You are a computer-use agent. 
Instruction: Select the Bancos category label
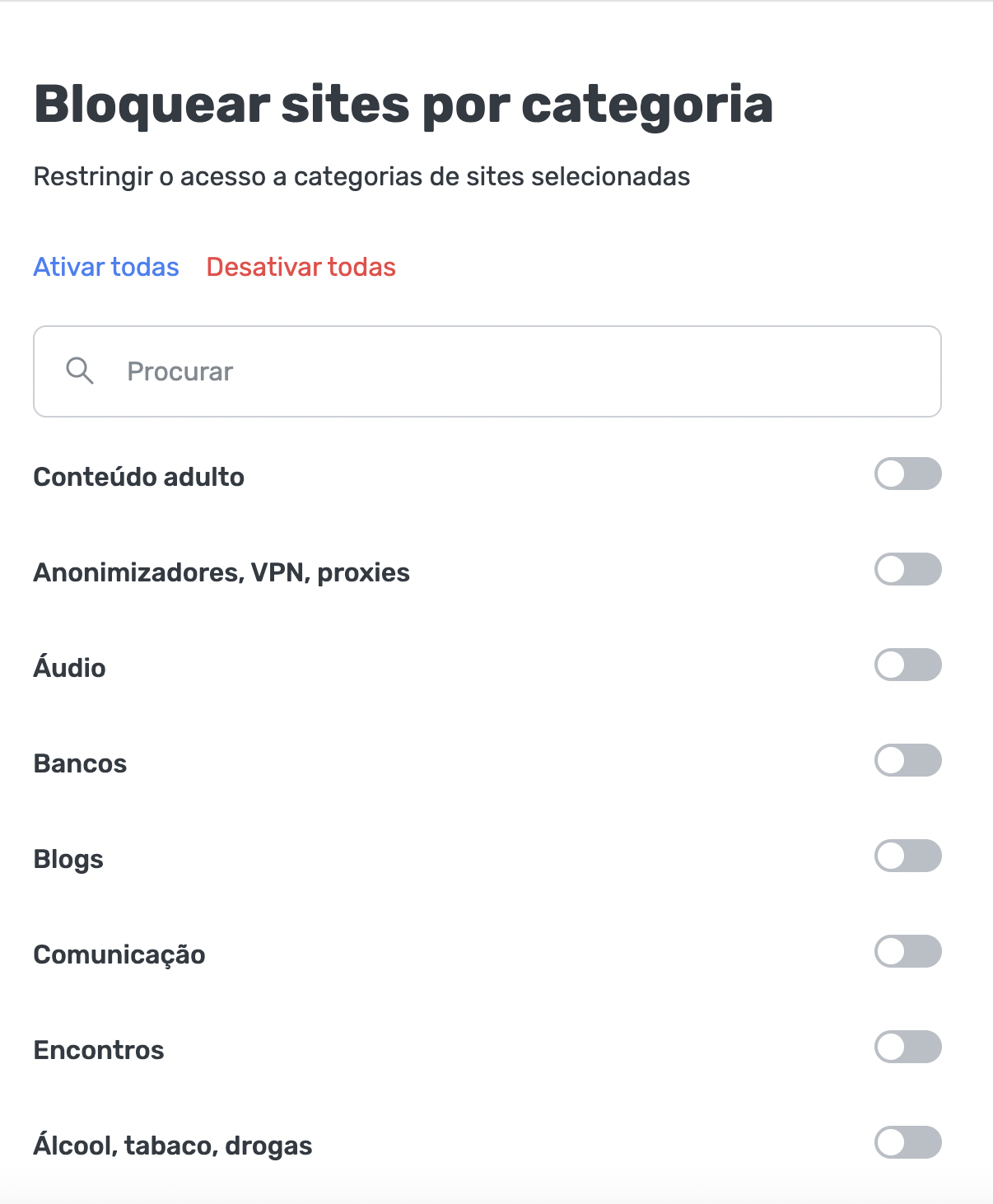point(80,763)
